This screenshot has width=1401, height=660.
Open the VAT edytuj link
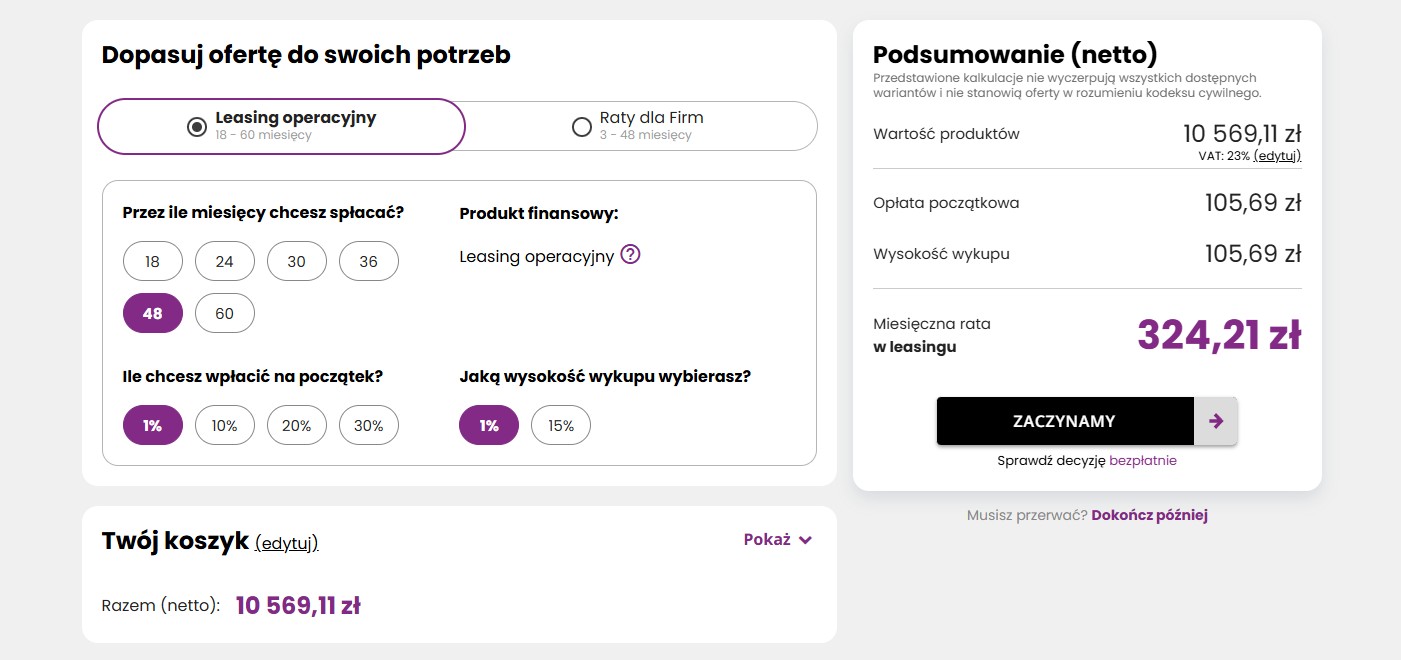[1277, 156]
